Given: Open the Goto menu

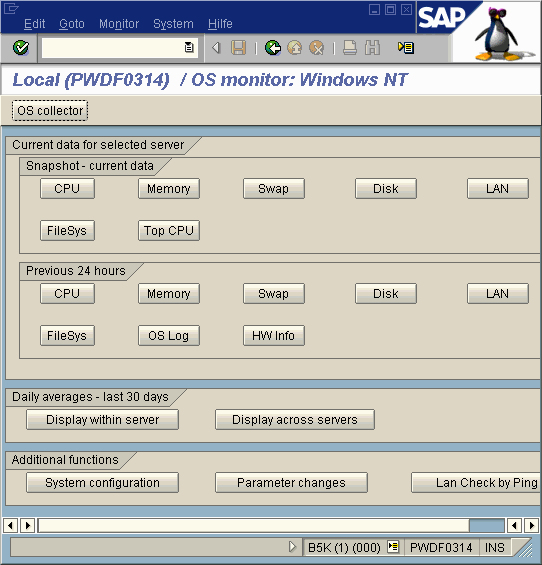Looking at the screenshot, I should click(72, 24).
